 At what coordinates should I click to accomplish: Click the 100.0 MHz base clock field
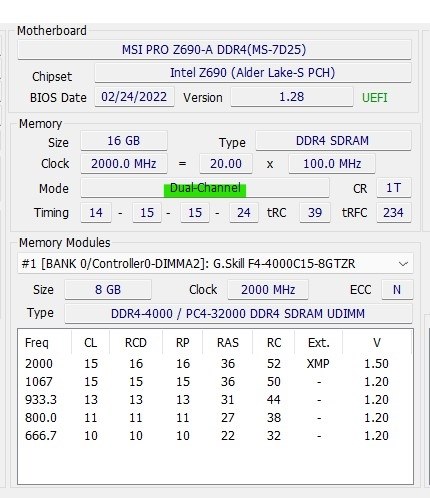(332, 164)
